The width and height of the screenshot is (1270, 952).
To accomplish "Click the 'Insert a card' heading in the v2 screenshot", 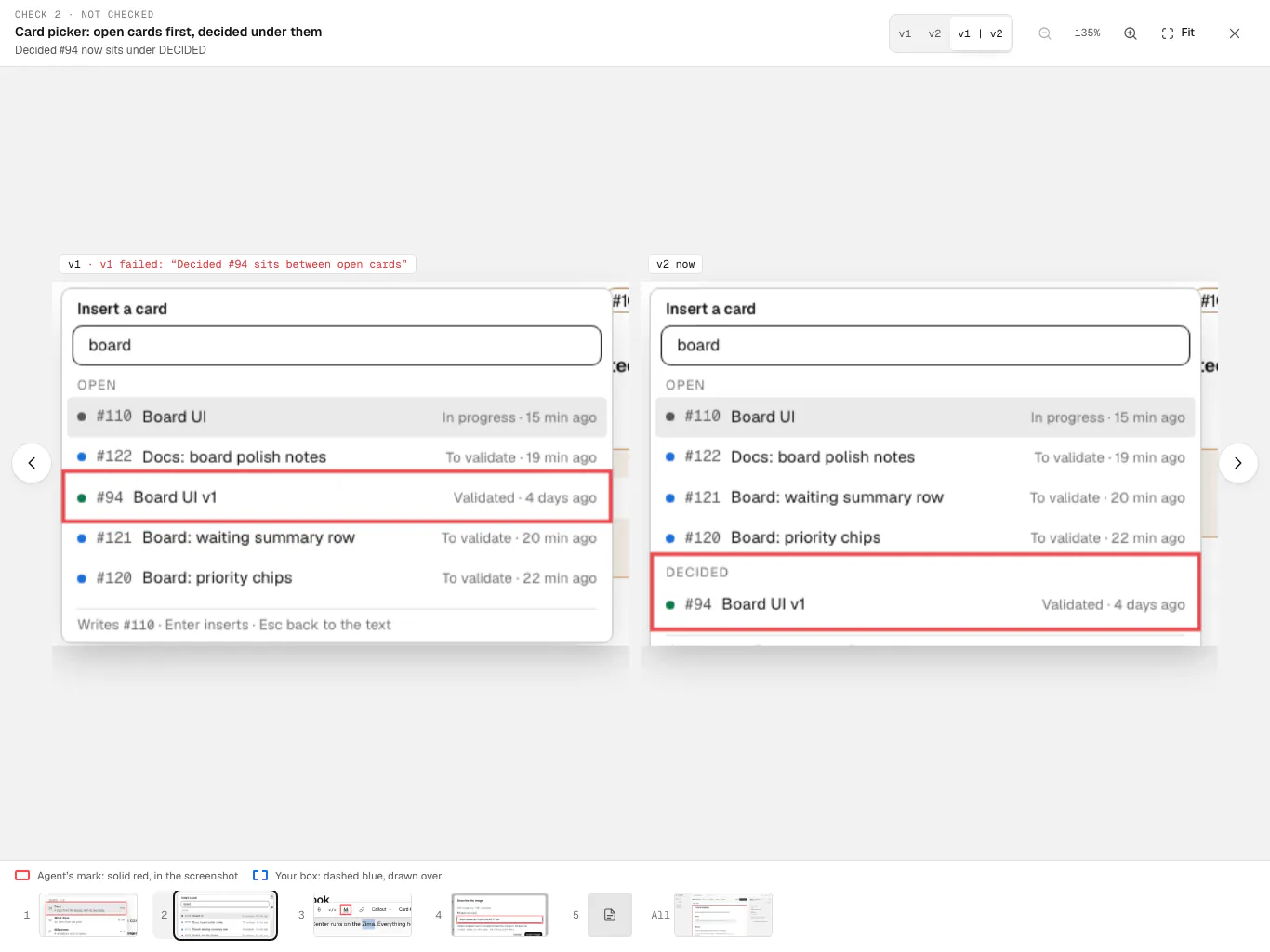I will pos(710,309).
